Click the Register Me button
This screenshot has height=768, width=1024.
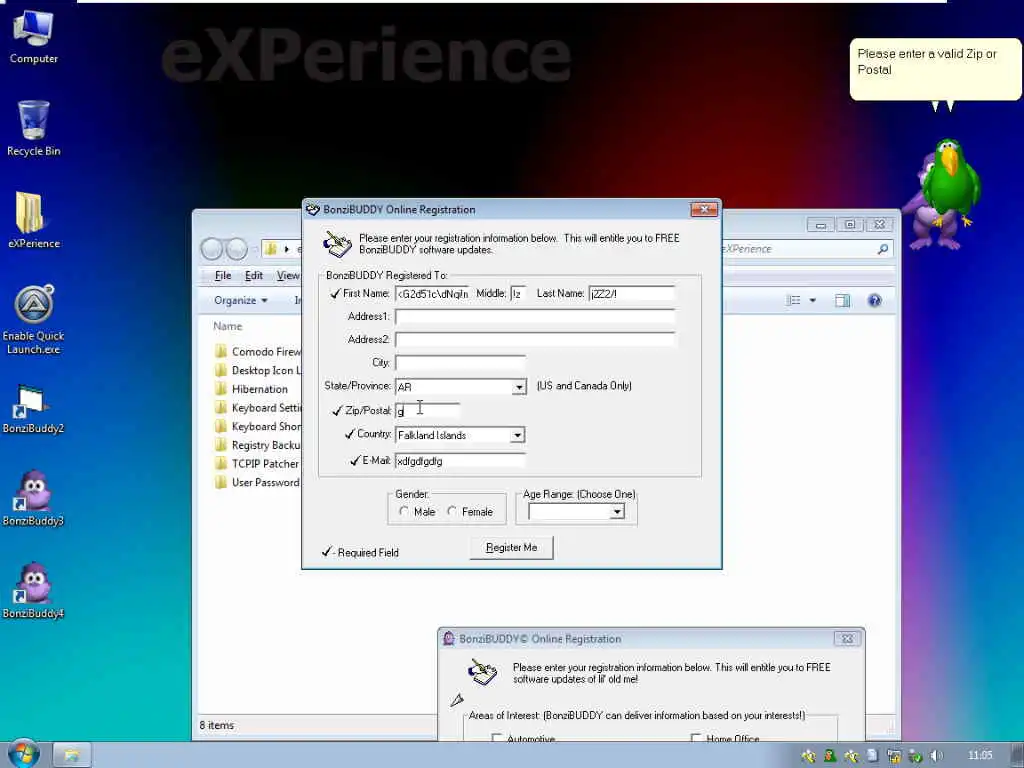tap(511, 547)
